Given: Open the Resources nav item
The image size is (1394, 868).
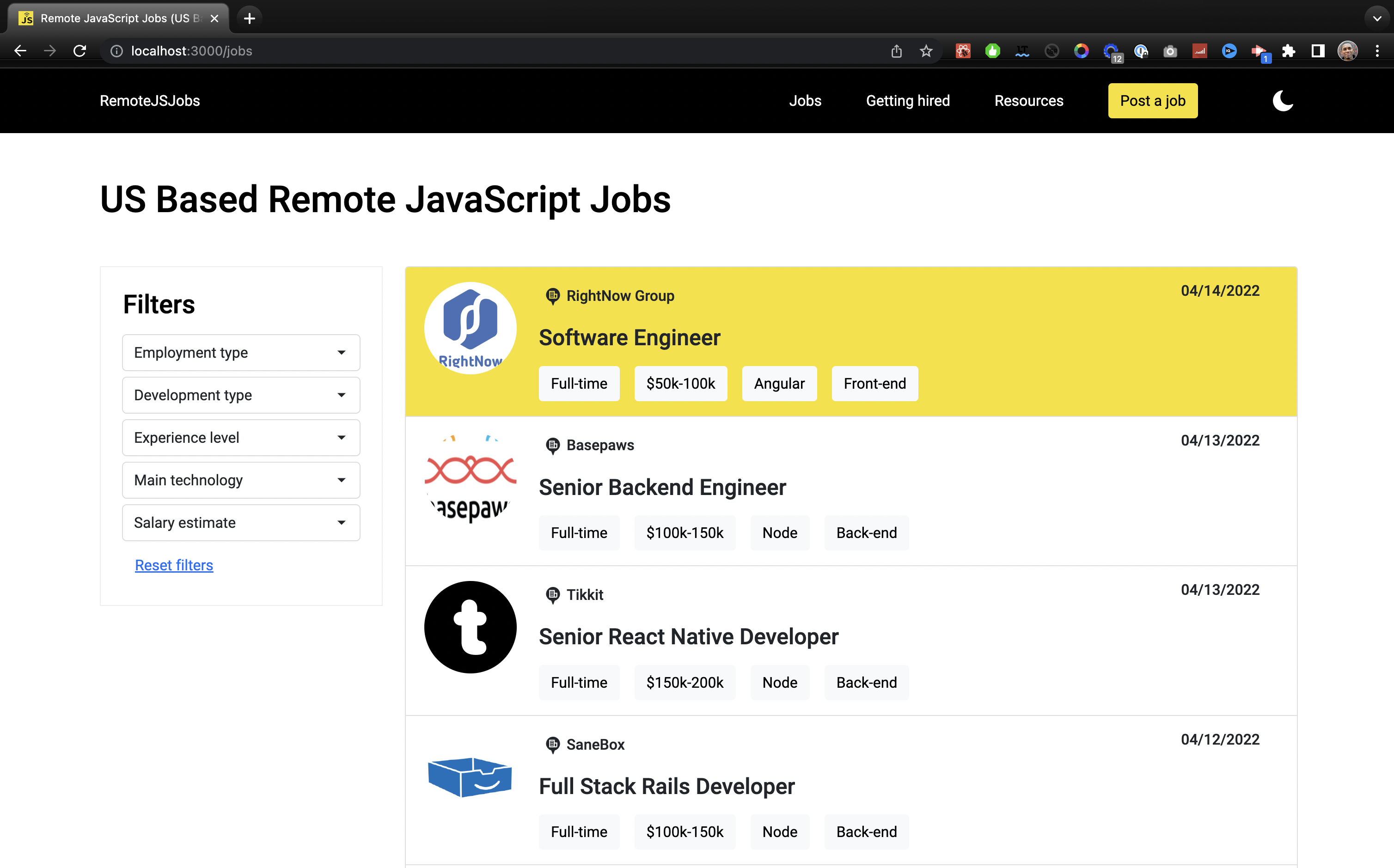Looking at the screenshot, I should [1028, 101].
